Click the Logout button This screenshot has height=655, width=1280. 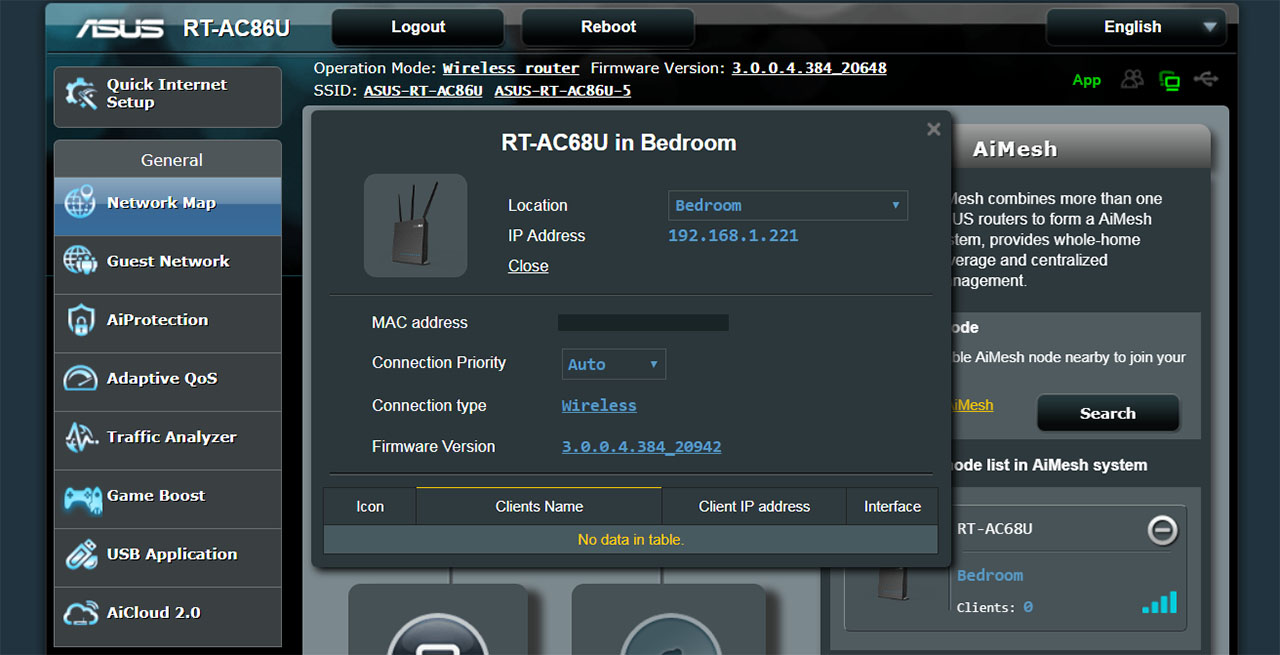(418, 27)
